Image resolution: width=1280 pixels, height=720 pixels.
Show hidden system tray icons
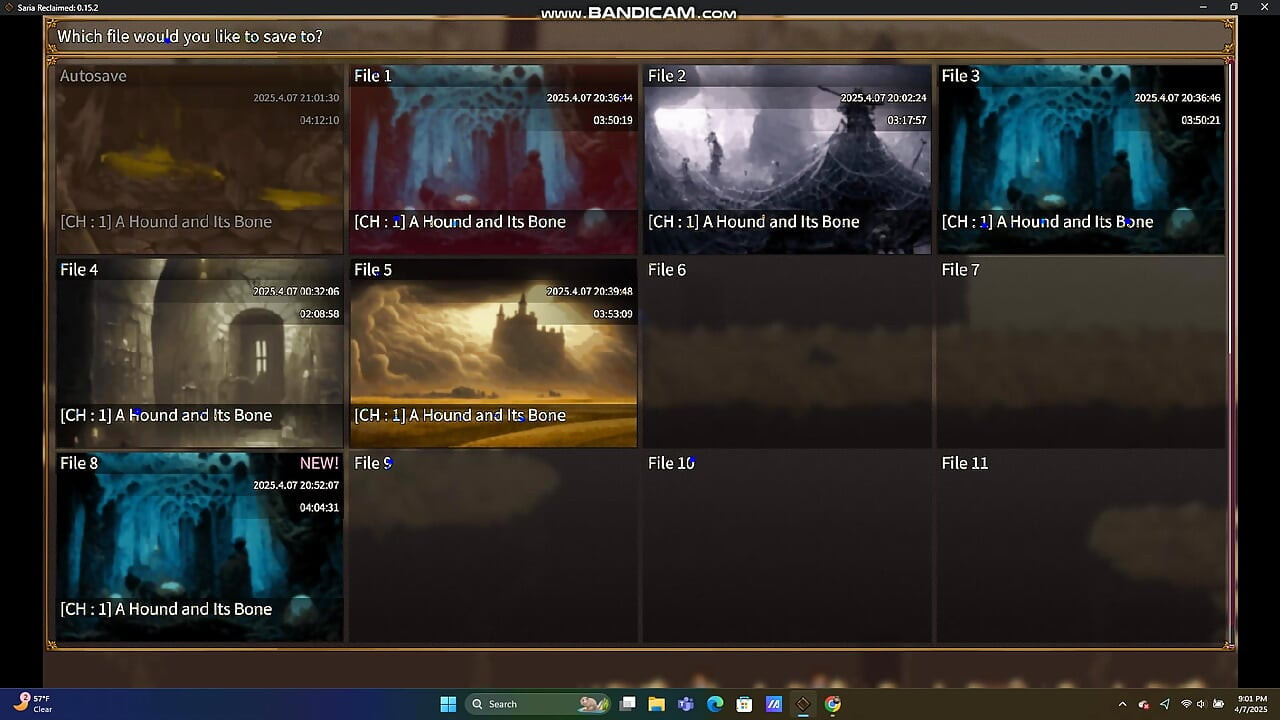1122,704
